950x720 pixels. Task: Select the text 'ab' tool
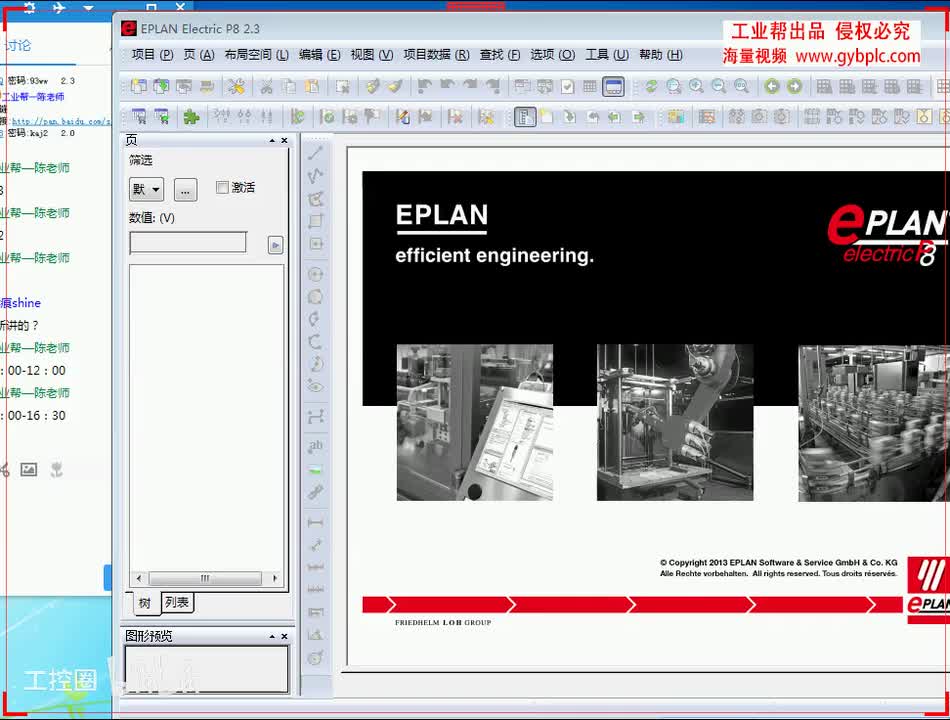point(315,447)
